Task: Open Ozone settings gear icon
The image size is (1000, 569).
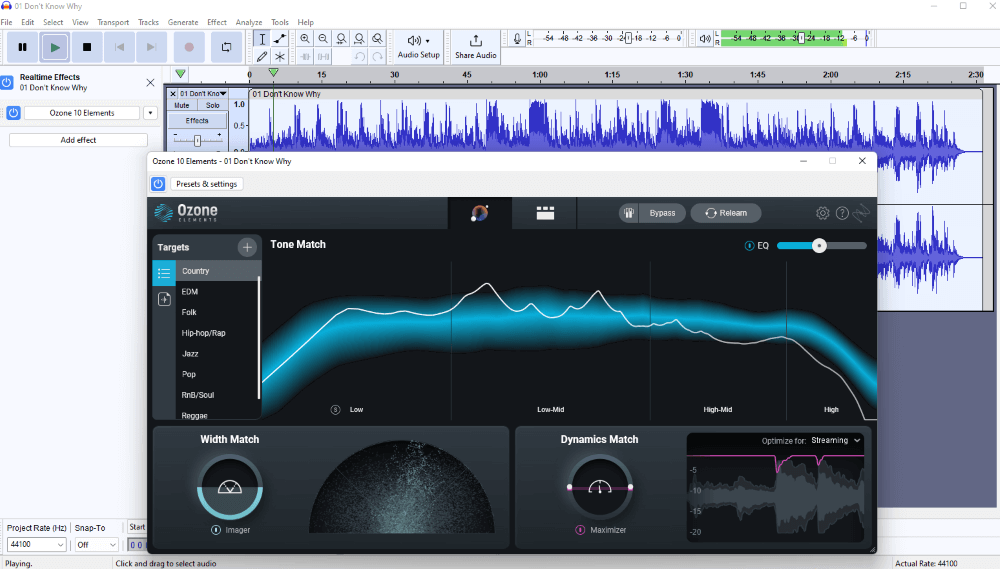Action: [823, 213]
